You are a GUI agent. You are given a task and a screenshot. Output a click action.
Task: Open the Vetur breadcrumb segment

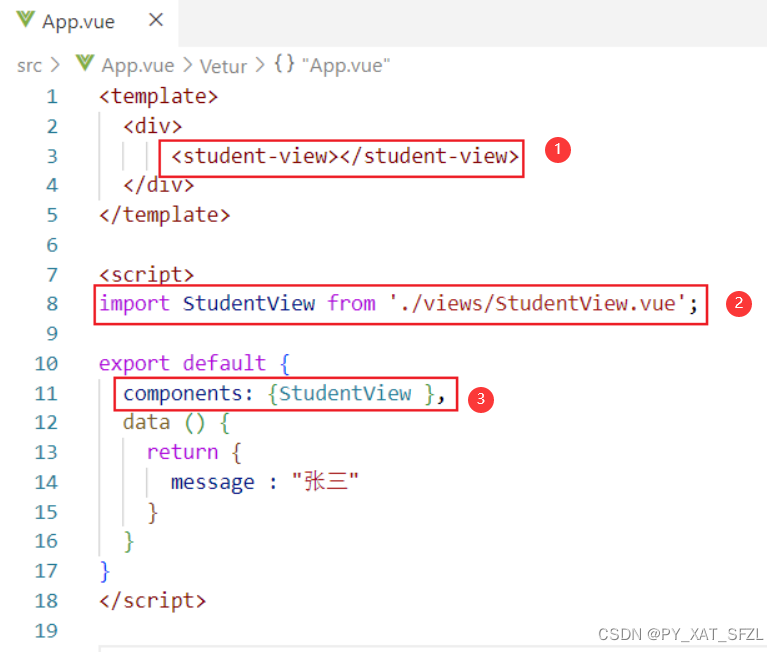pos(223,66)
